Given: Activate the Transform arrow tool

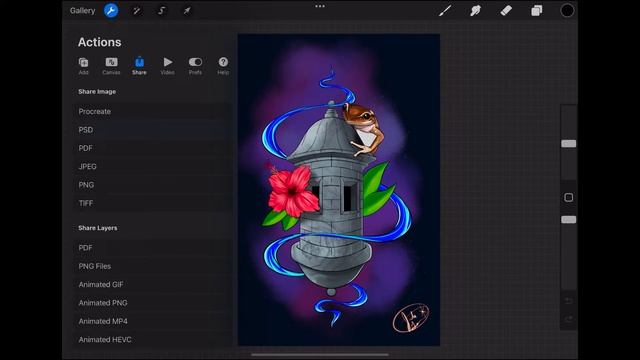Looking at the screenshot, I should (x=187, y=11).
